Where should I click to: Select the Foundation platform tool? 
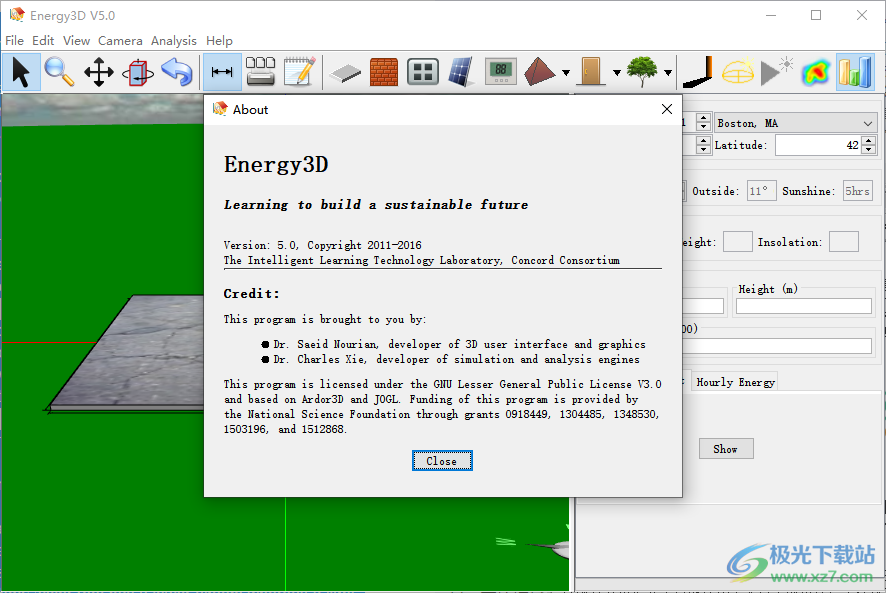[345, 73]
